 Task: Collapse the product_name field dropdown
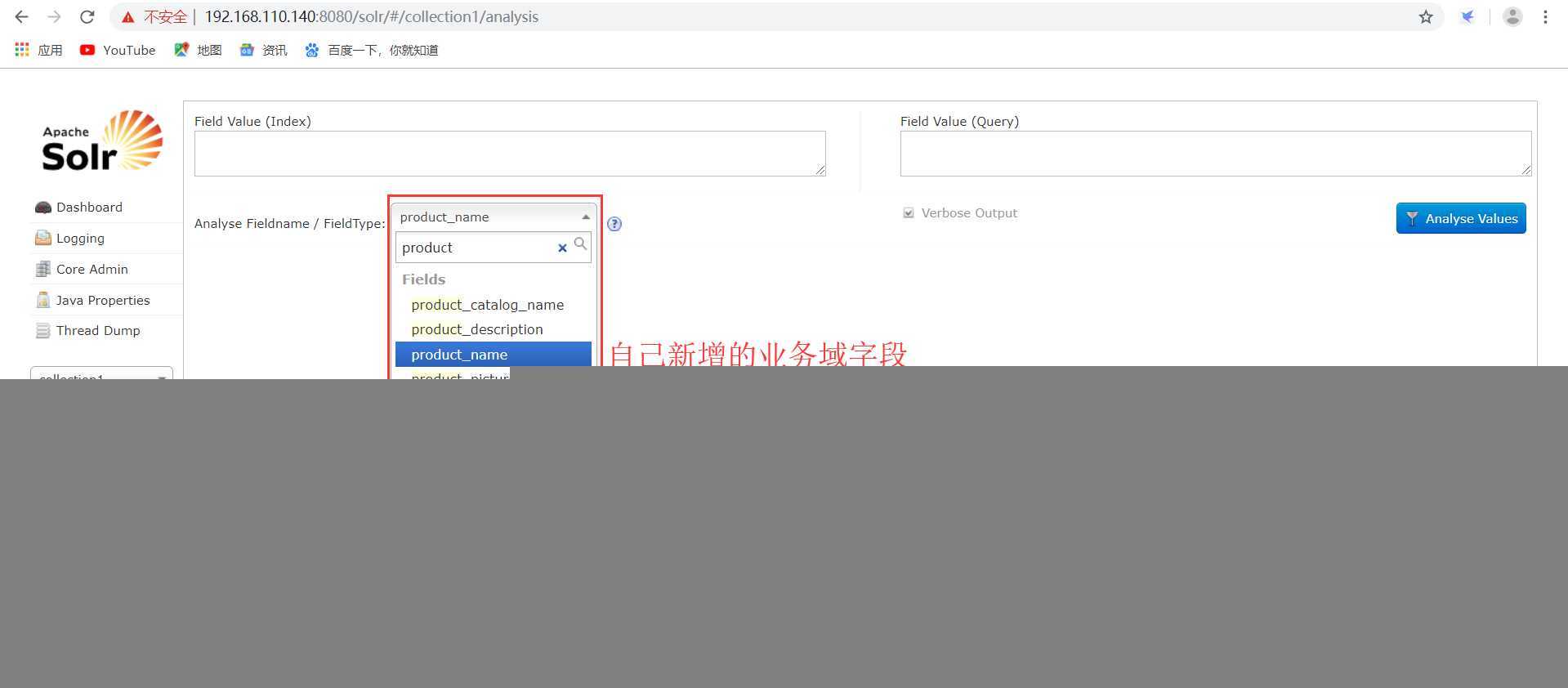[494, 217]
